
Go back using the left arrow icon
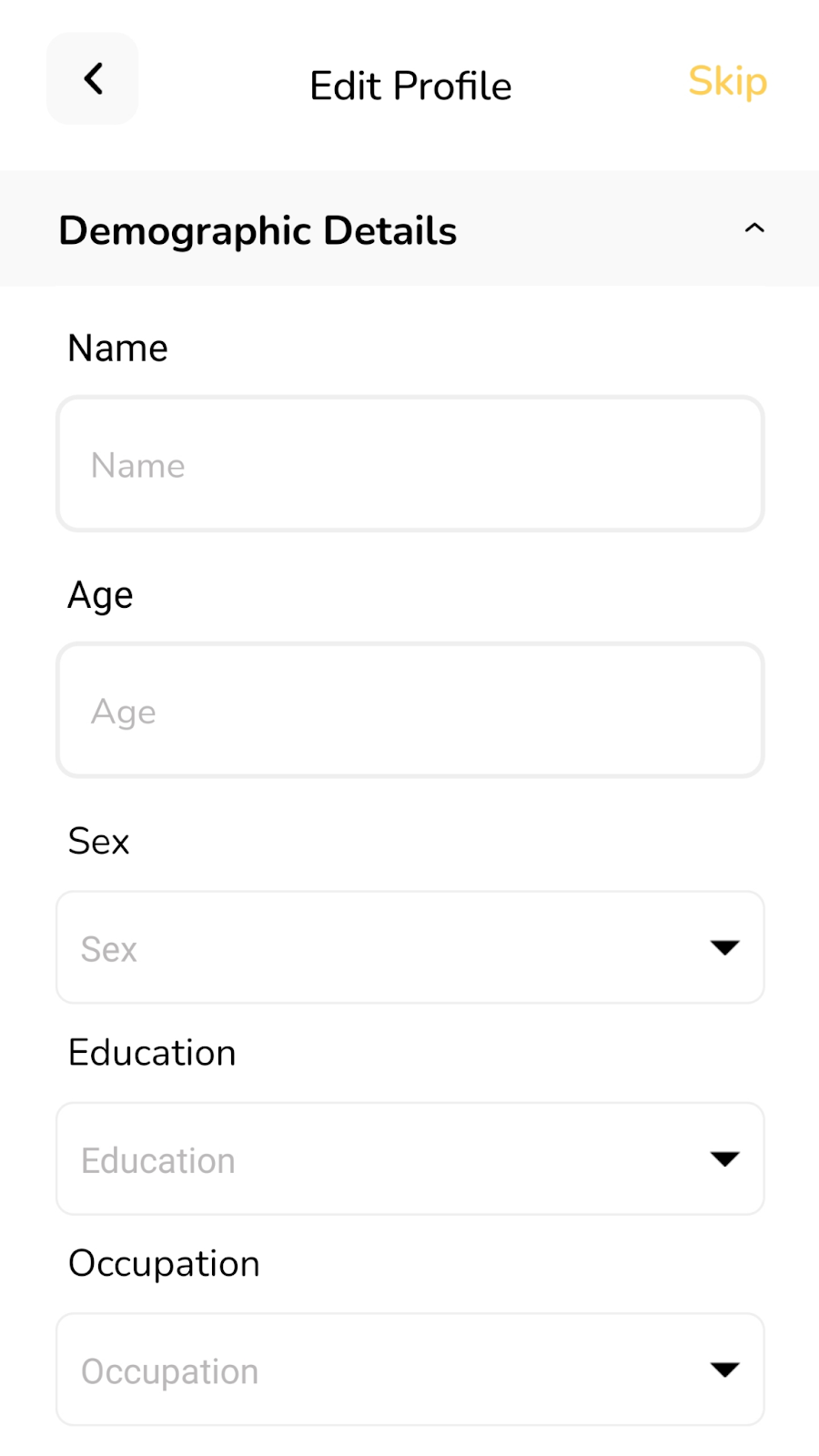coord(93,79)
